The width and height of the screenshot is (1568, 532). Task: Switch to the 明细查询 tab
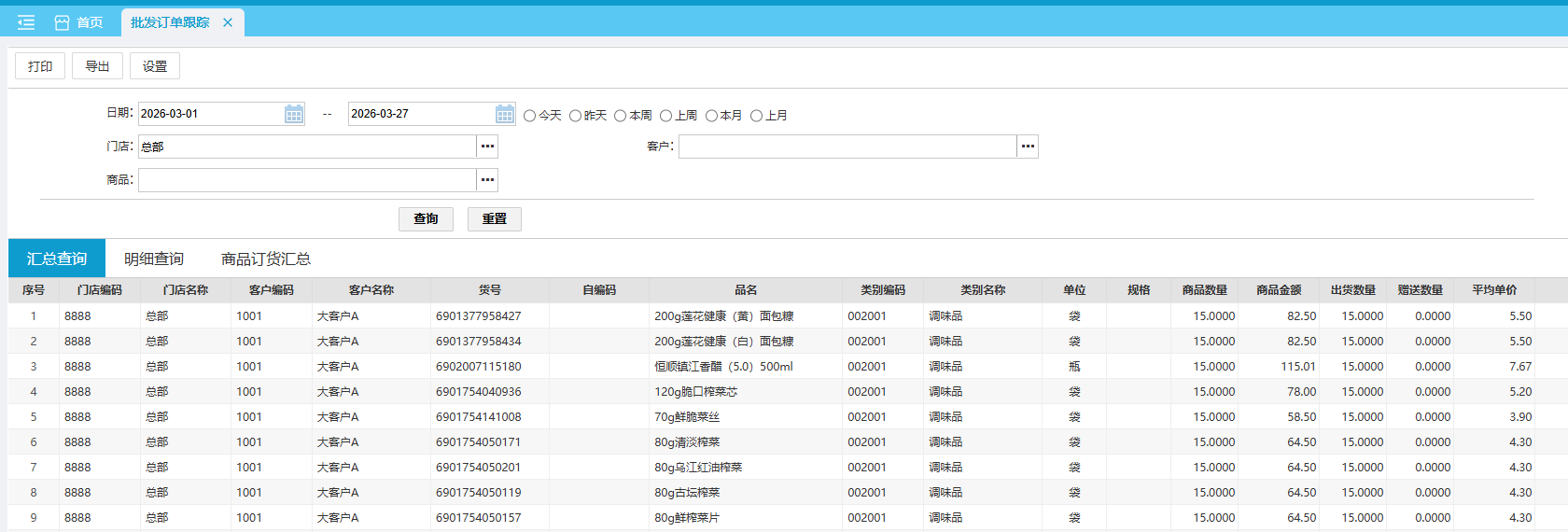pyautogui.click(x=154, y=259)
